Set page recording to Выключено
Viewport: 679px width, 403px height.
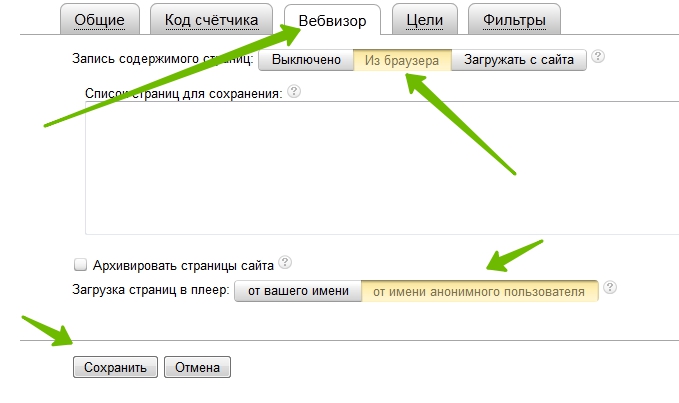coord(306,60)
